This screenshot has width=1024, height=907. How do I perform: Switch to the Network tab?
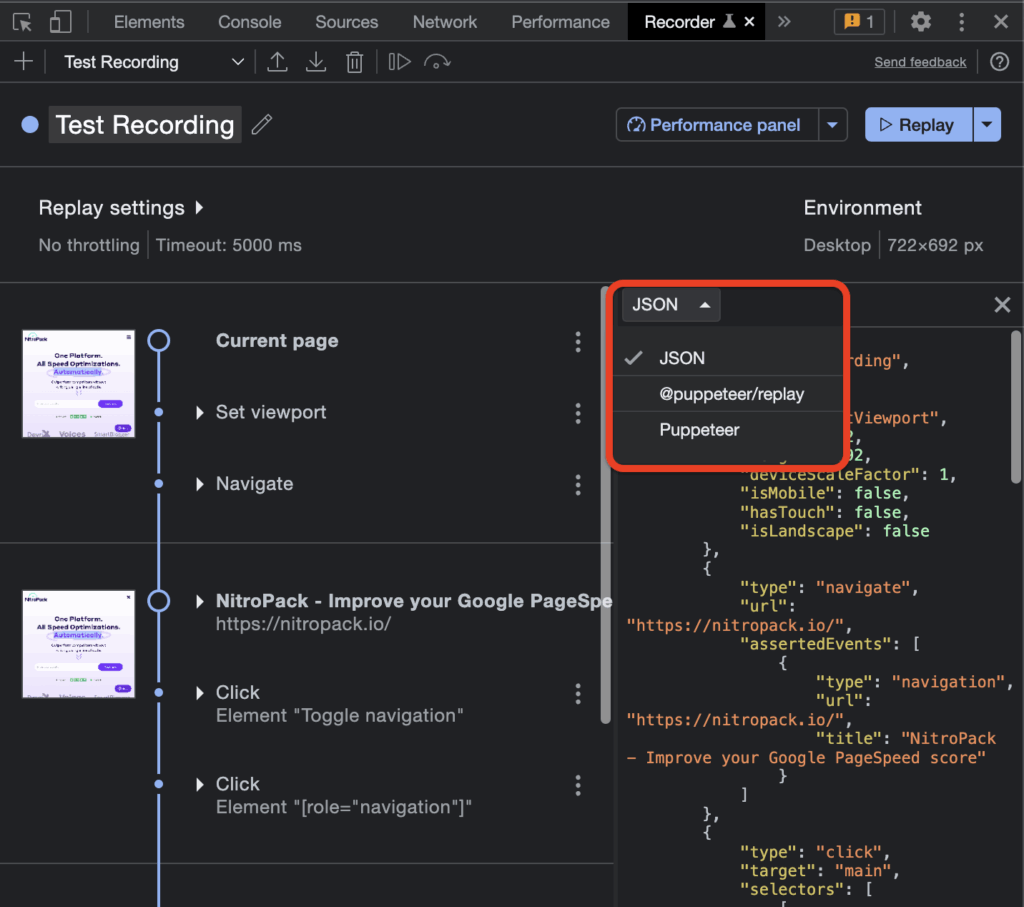[x=444, y=21]
